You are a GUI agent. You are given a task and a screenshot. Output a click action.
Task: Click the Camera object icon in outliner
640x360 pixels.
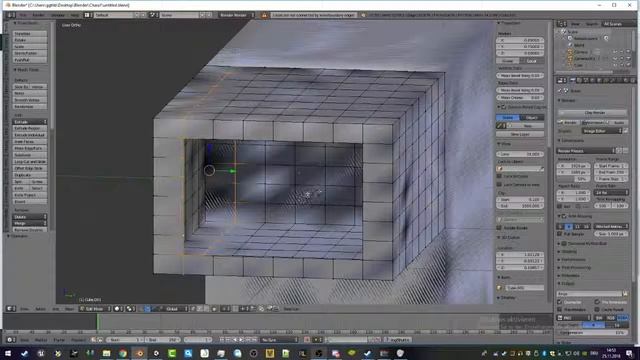[x=570, y=52]
